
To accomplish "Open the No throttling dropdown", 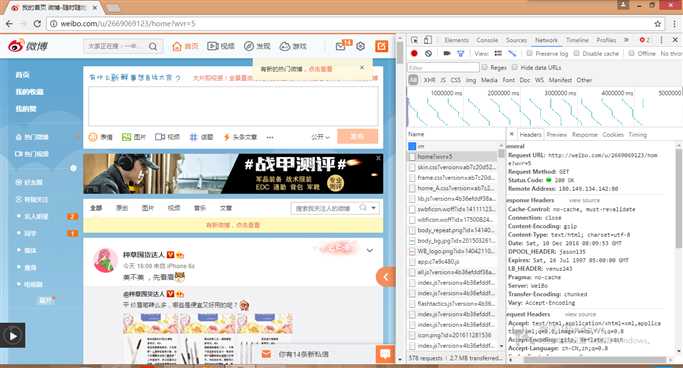I will 671,53.
